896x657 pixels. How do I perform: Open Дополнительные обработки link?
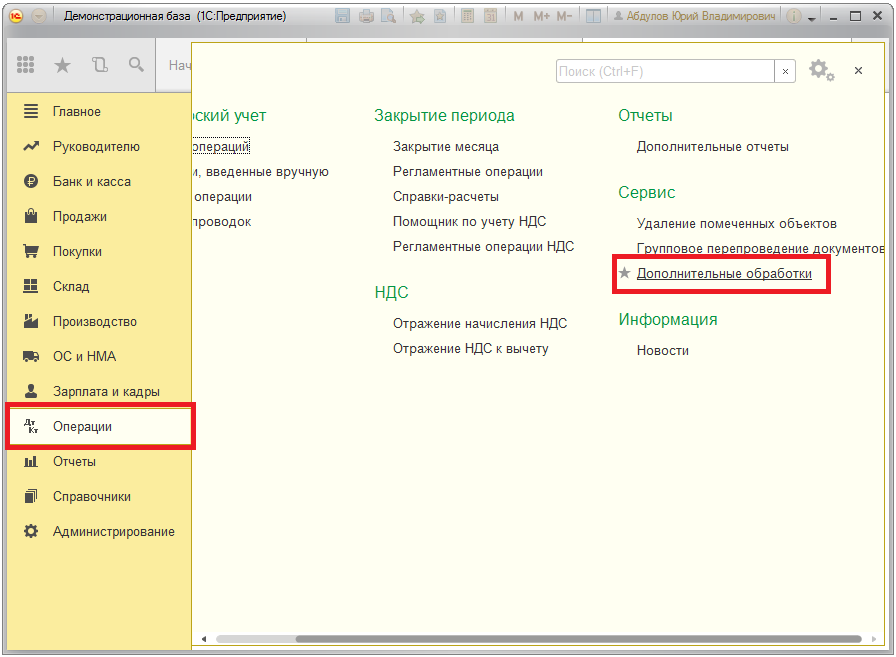724,273
